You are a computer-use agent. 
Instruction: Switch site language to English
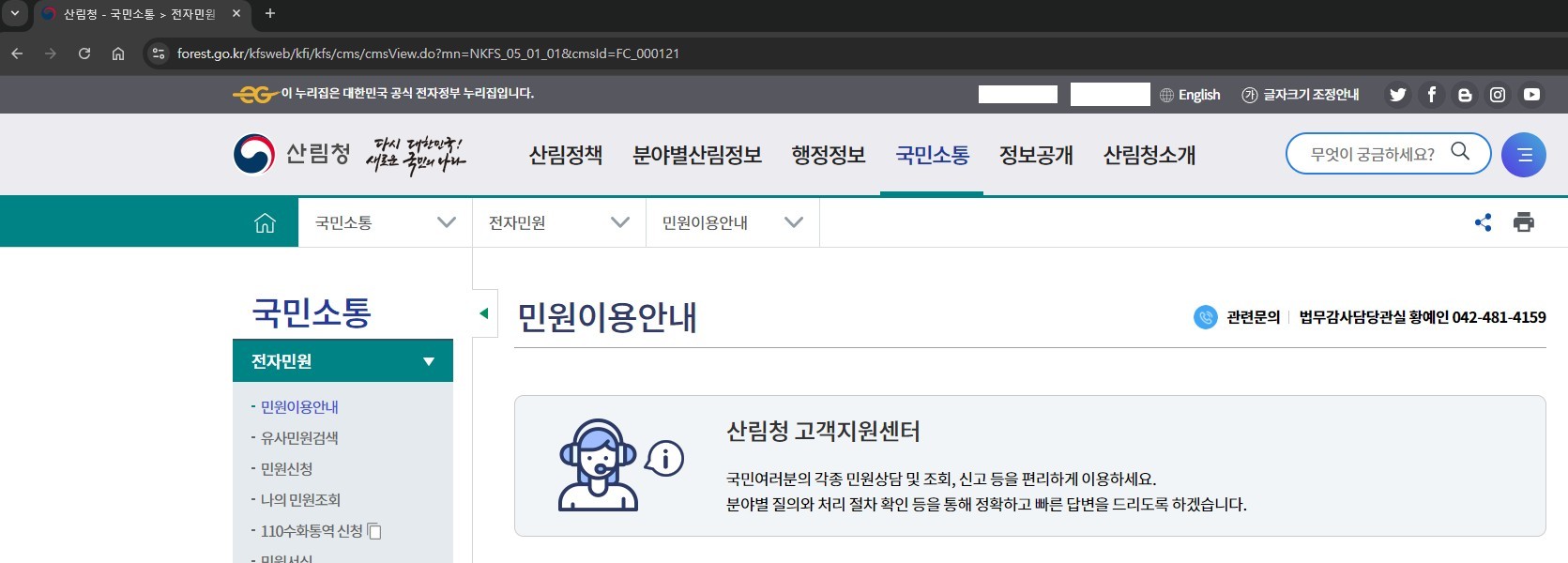1190,95
